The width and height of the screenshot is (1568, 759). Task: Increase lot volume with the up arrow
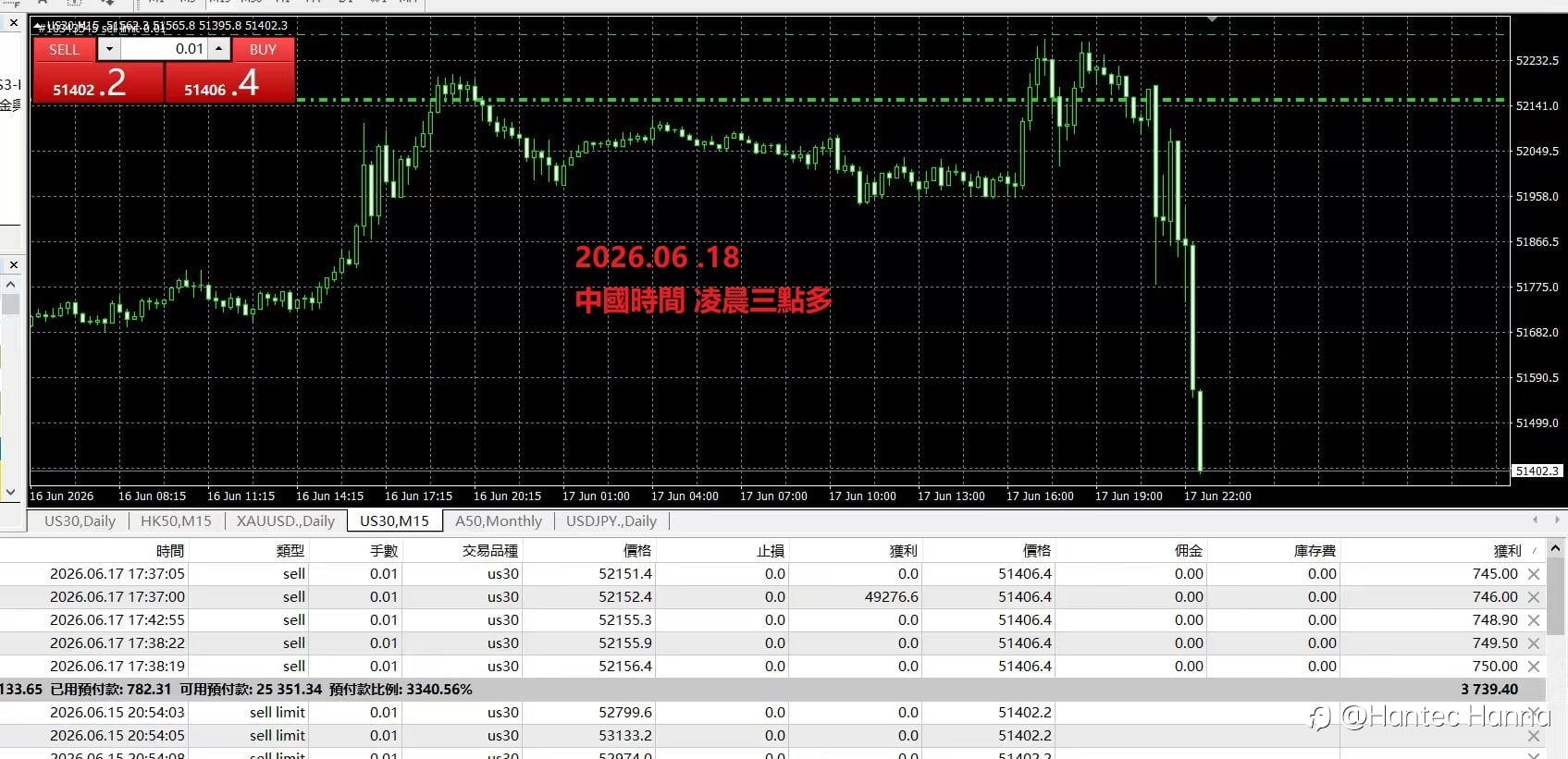pyautogui.click(x=219, y=49)
